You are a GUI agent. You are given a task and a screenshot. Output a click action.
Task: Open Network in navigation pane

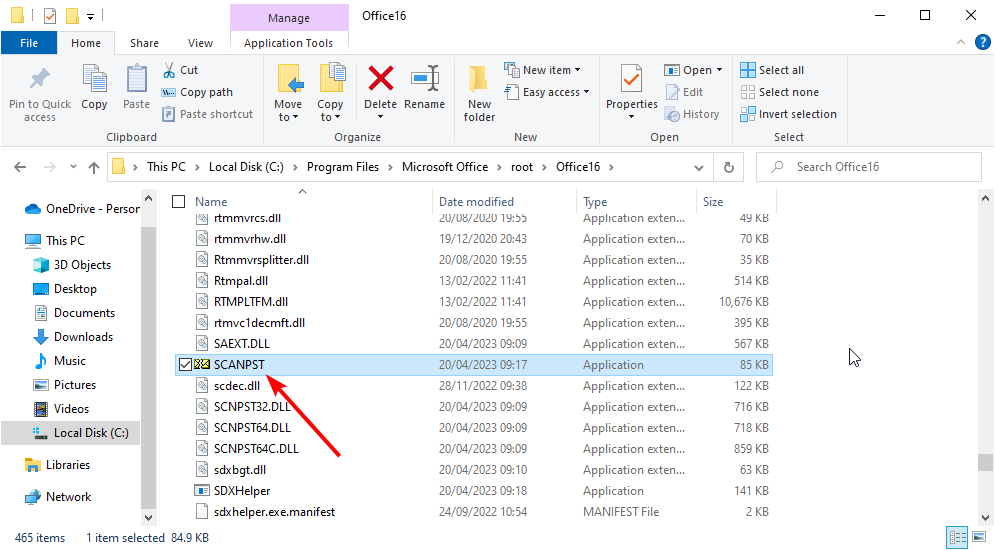pyautogui.click(x=69, y=497)
